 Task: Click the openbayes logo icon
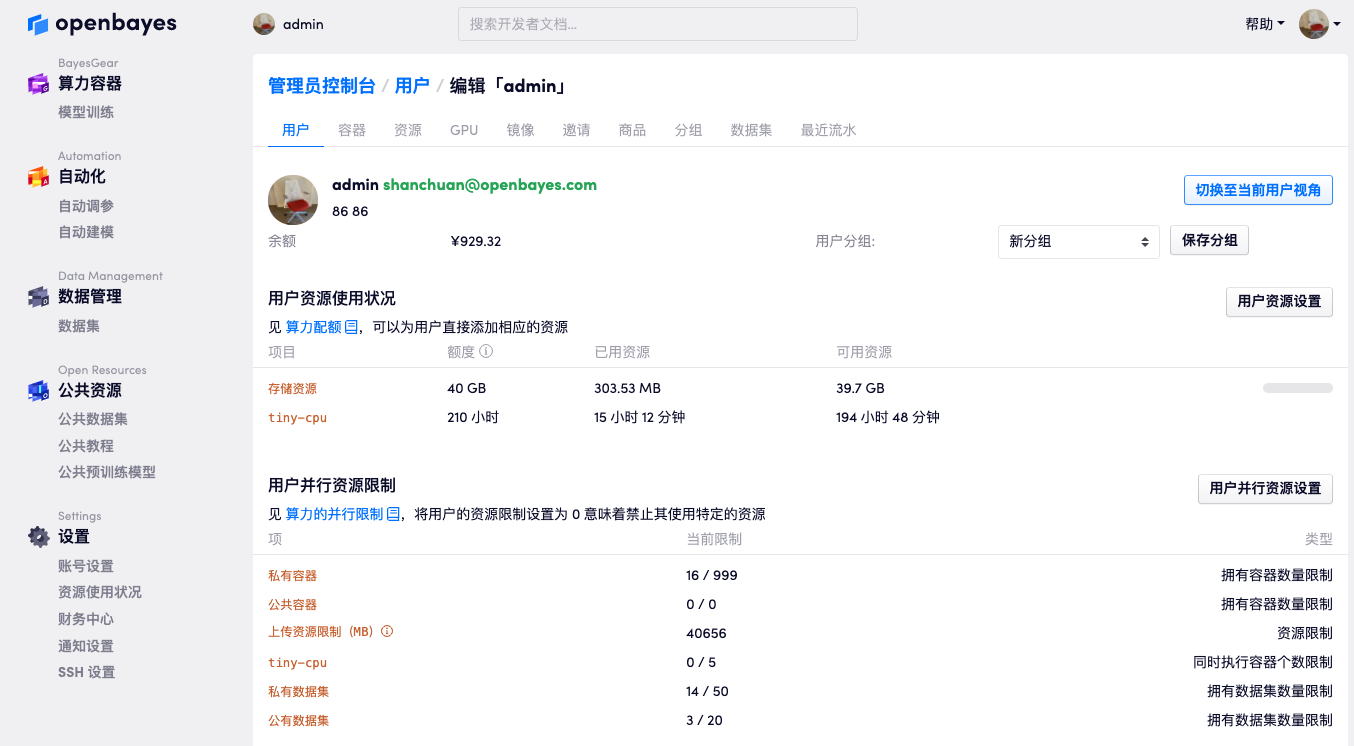(x=38, y=24)
